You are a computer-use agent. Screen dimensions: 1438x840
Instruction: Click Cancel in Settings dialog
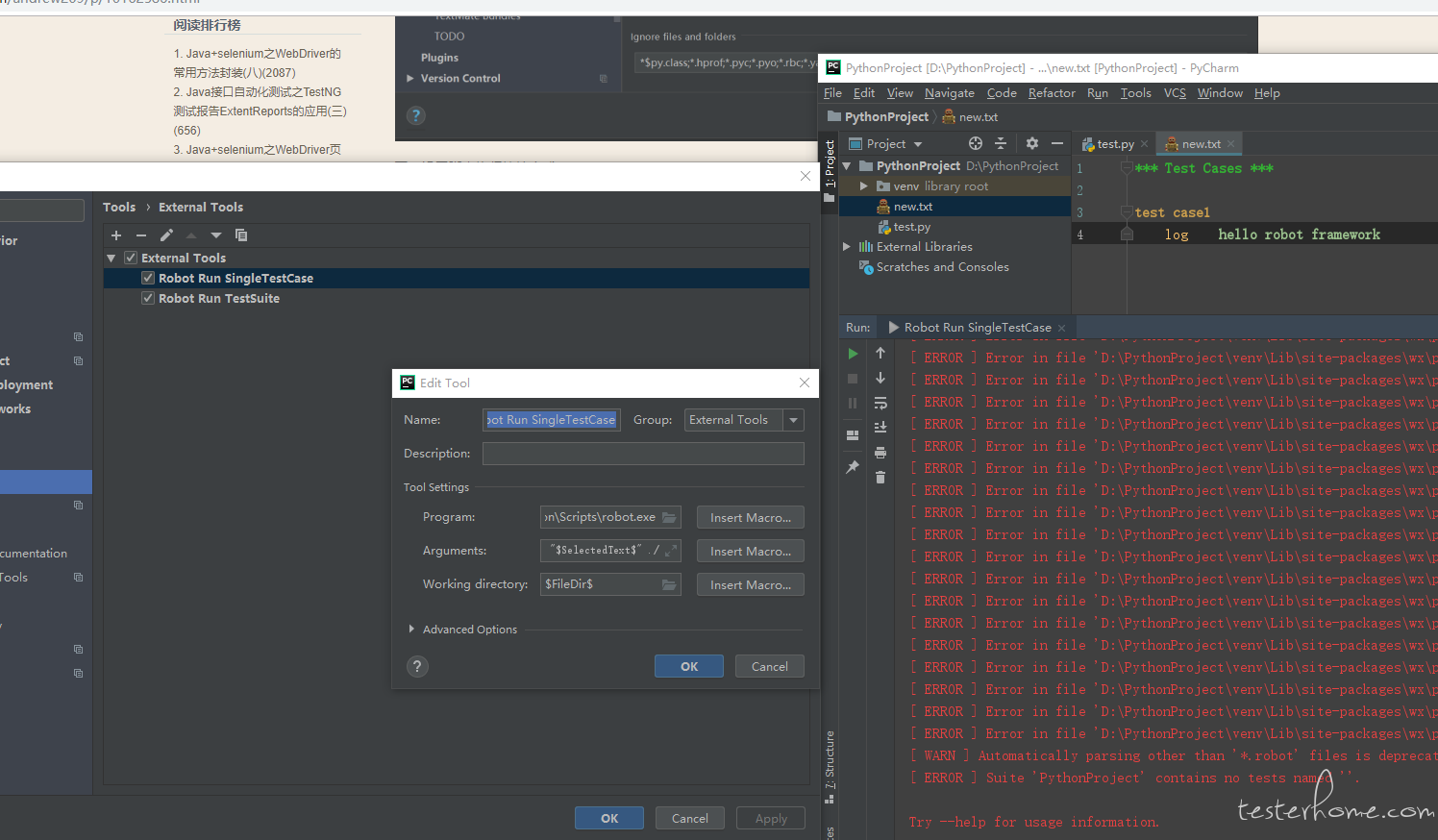tap(690, 818)
